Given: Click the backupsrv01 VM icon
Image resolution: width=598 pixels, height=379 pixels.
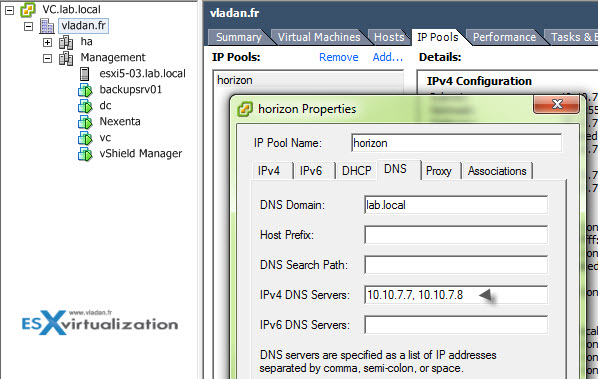Looking at the screenshot, I should click(85, 90).
